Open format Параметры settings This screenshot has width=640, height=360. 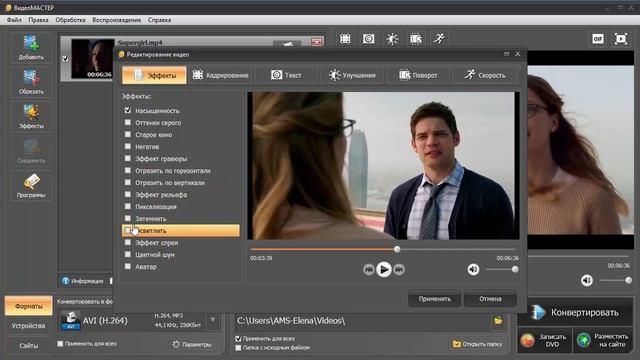(x=192, y=344)
